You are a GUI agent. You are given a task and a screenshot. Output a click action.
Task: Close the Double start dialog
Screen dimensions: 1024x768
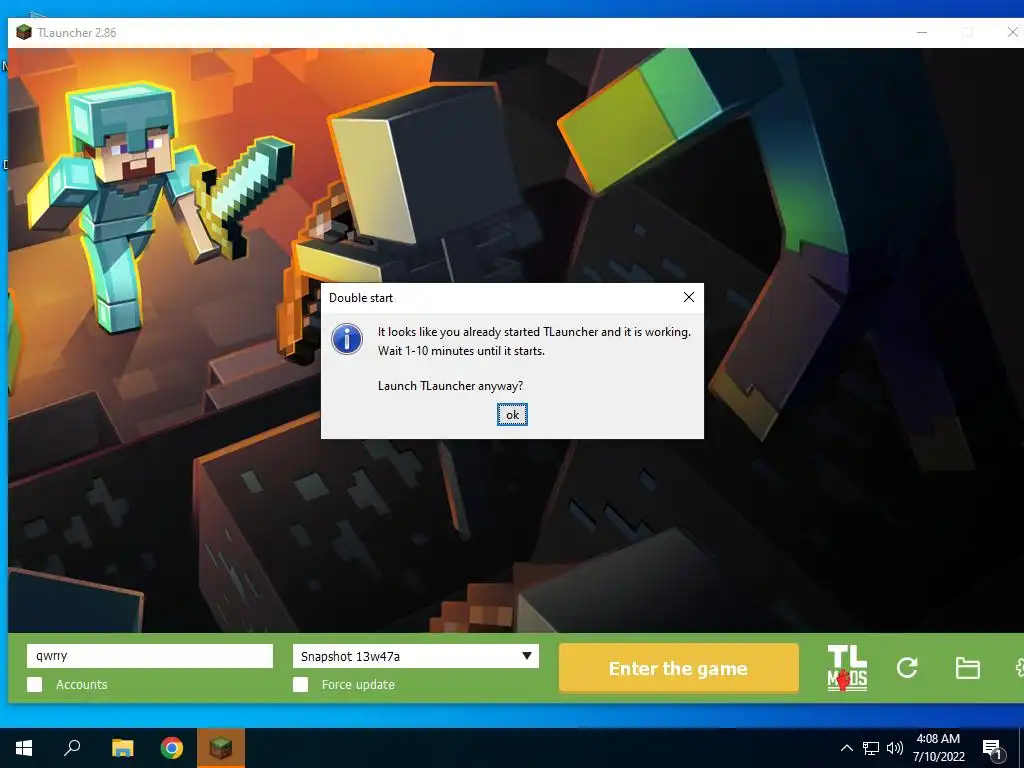688,297
